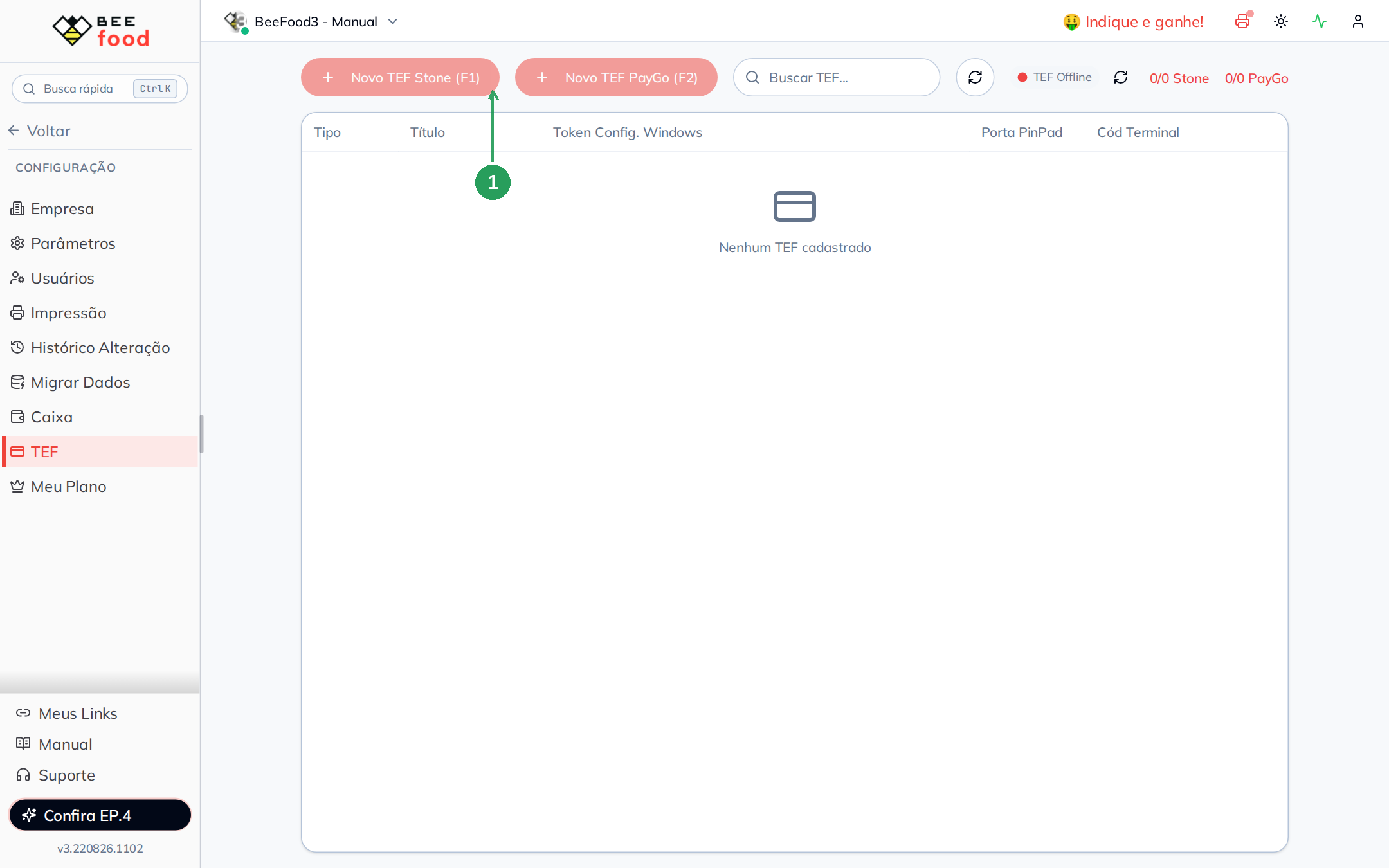
Task: Click the empty-state credit card icon
Action: [795, 206]
